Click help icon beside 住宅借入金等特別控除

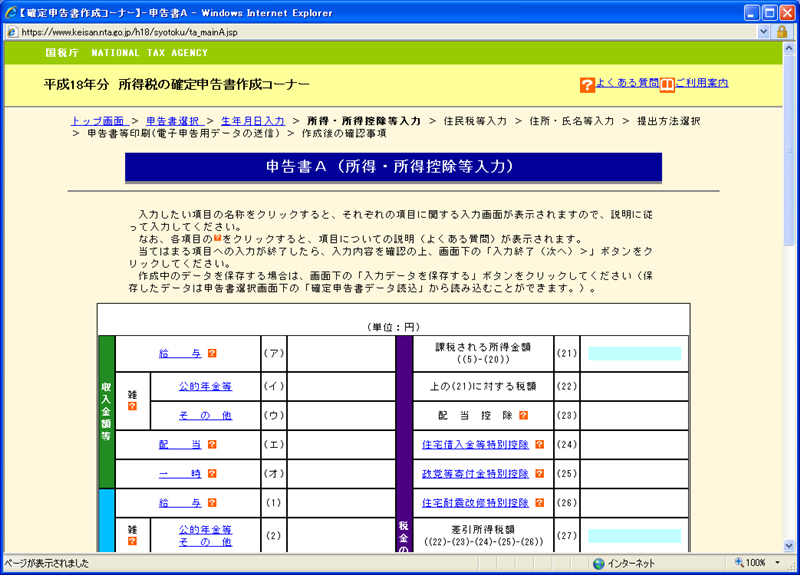(x=540, y=444)
